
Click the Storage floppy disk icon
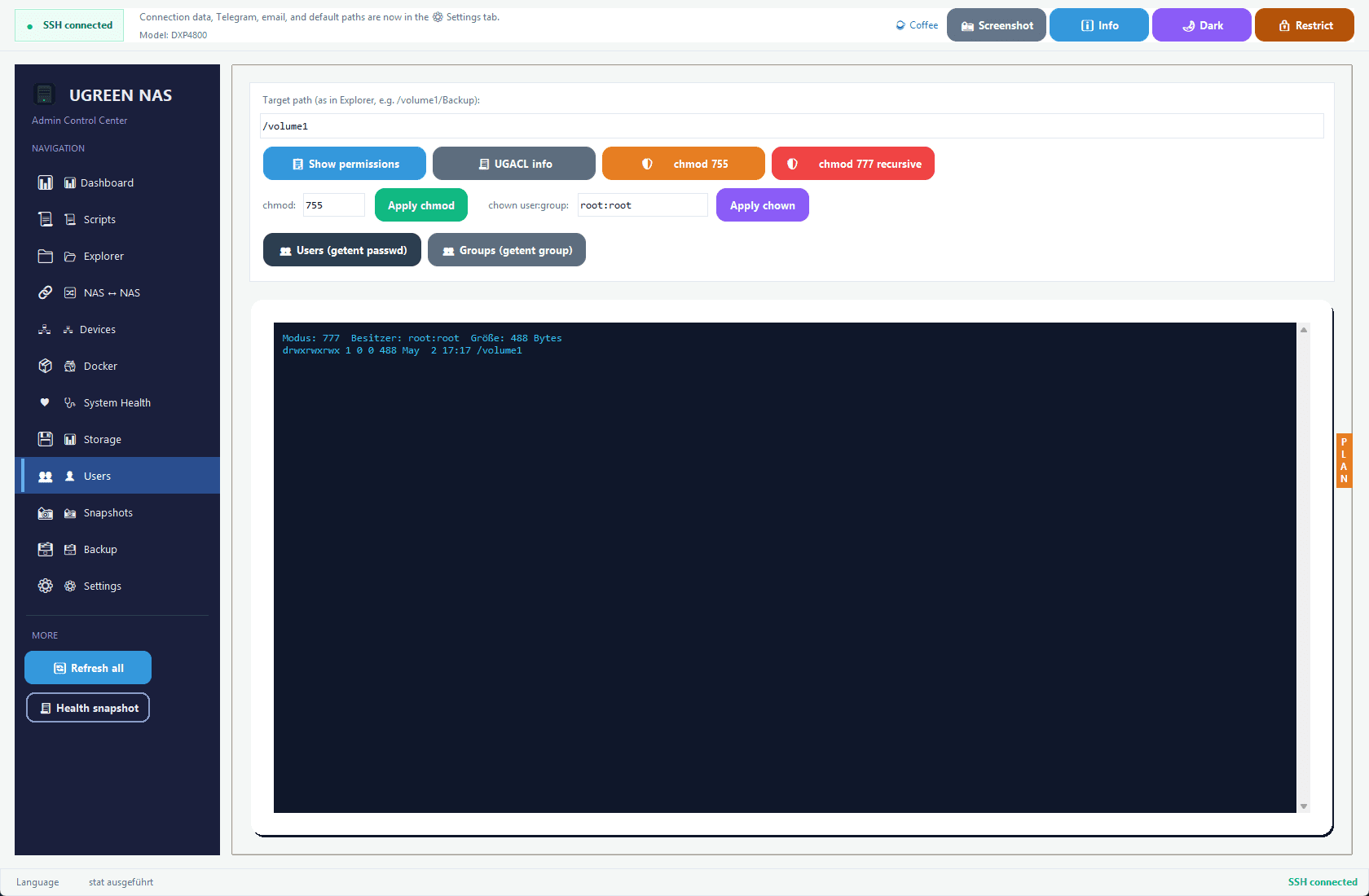pos(46,439)
